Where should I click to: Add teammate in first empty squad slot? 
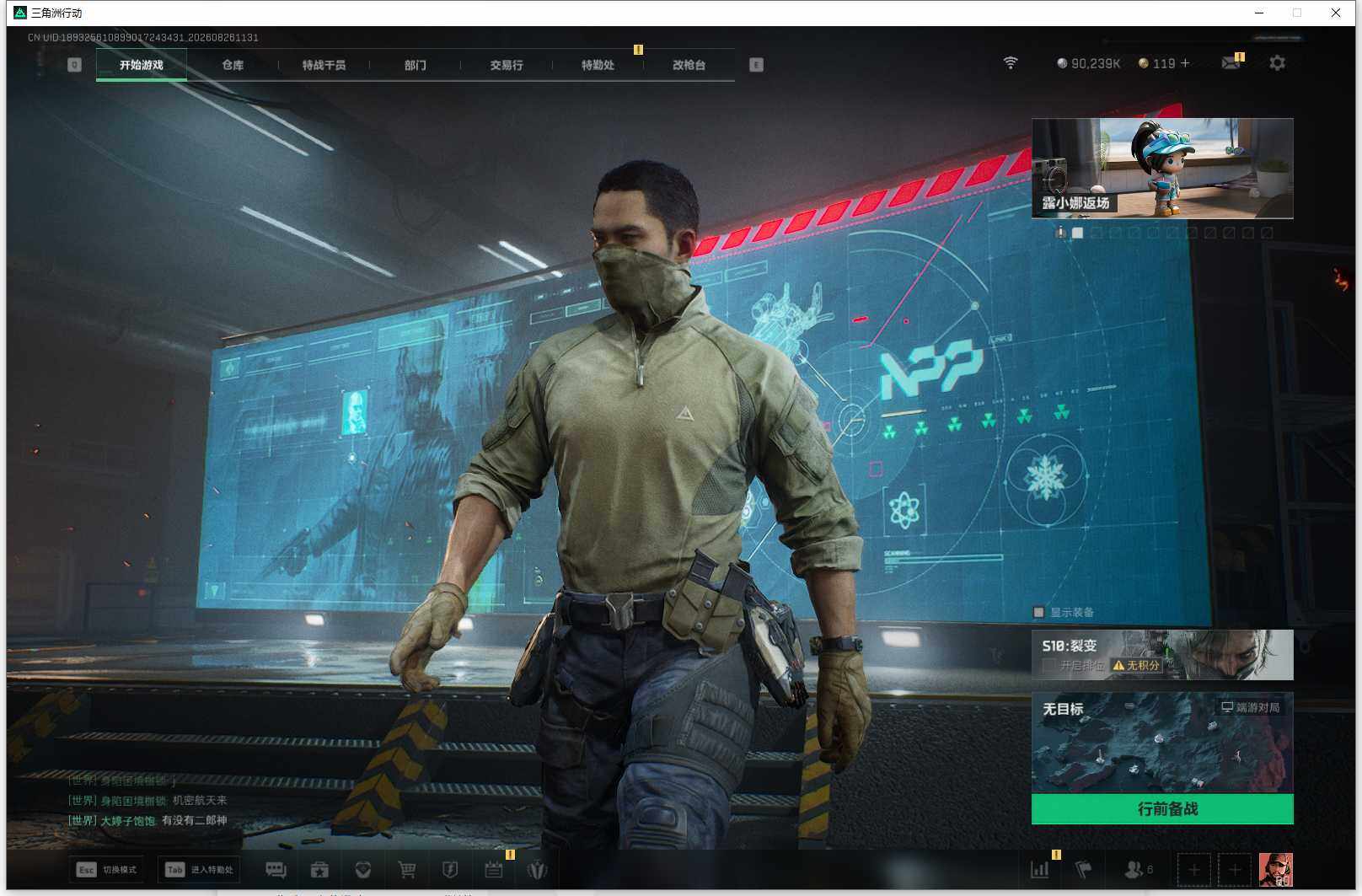coord(1193,870)
